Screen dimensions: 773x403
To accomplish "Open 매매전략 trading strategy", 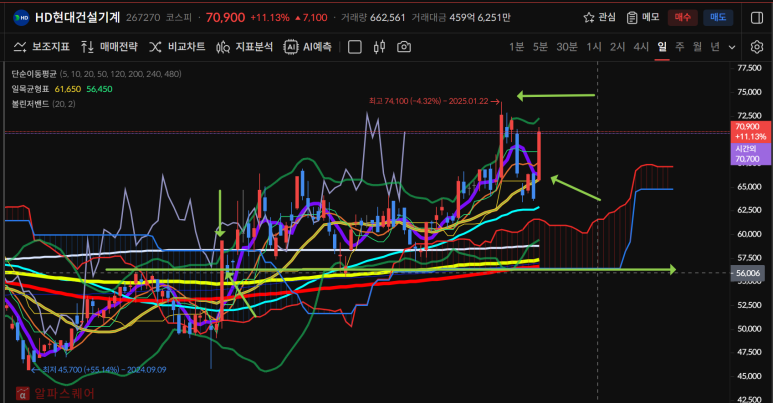I will tap(109, 47).
